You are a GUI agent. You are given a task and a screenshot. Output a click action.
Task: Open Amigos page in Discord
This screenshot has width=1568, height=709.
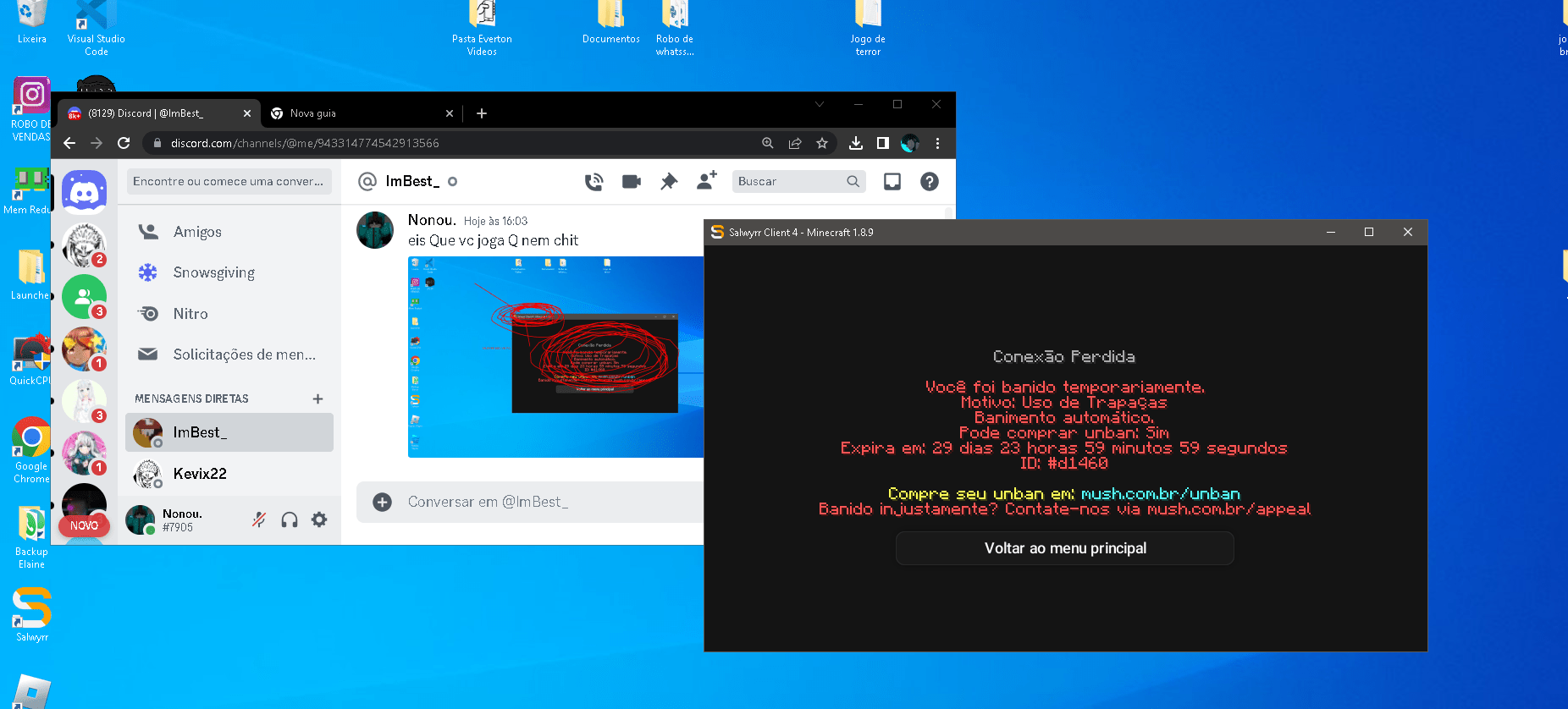pos(229,232)
